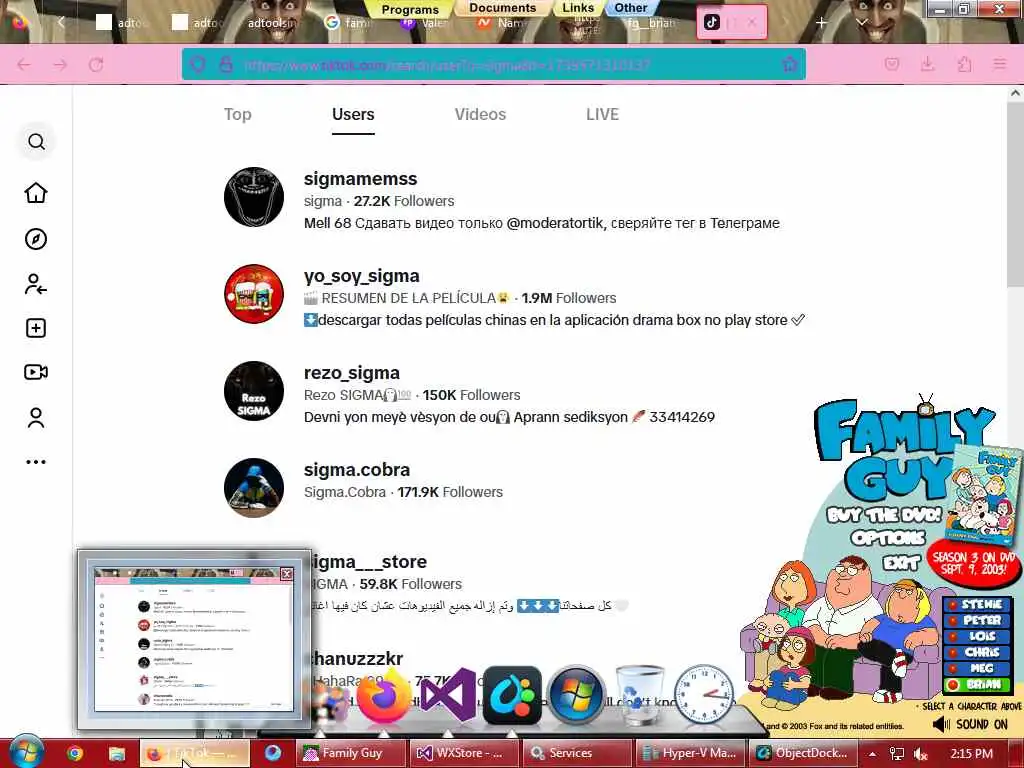Image resolution: width=1024 pixels, height=768 pixels.
Task: Open the Firefox hamburger menu
Action: [999, 64]
